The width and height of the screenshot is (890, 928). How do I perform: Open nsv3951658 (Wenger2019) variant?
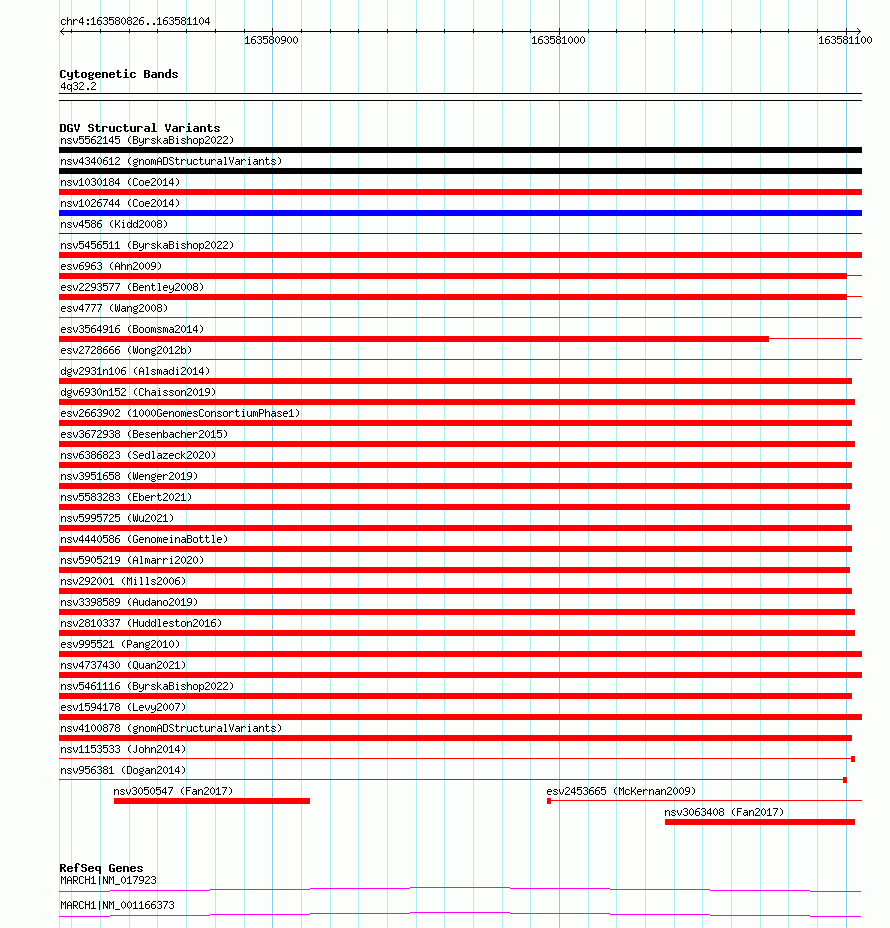129,476
